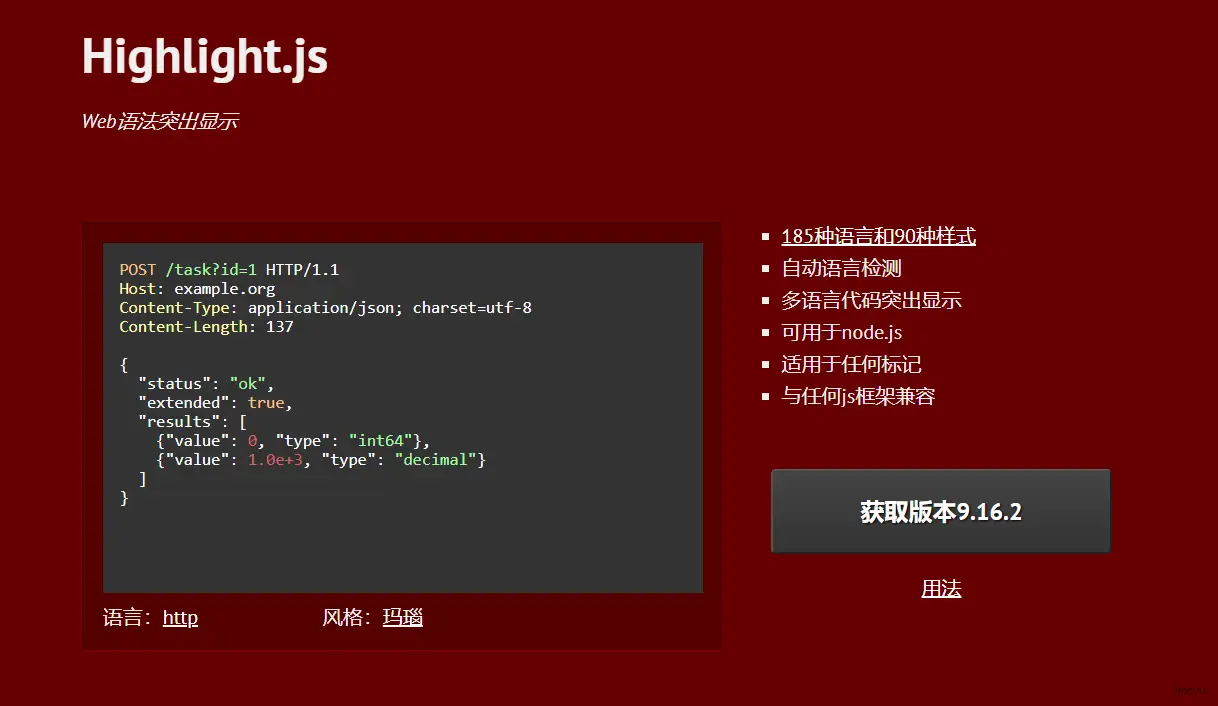Screen dimensions: 1218x706
Task: Click the "status": "ok" line
Action: pos(206,384)
